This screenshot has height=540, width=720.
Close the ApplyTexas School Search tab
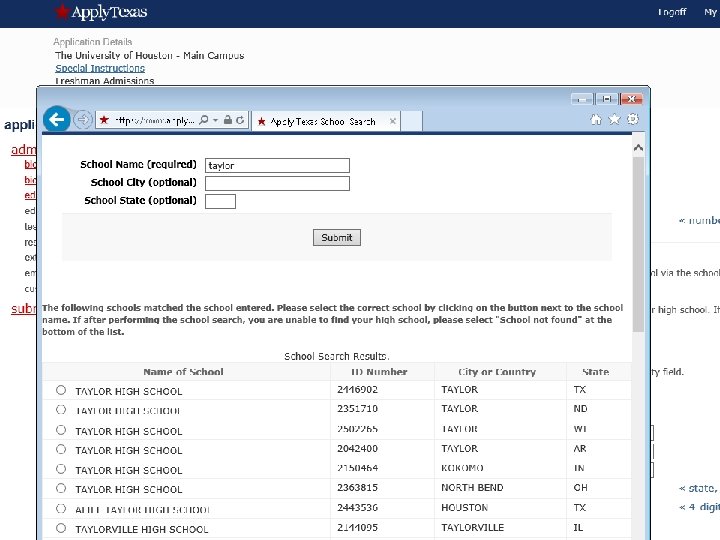[393, 121]
